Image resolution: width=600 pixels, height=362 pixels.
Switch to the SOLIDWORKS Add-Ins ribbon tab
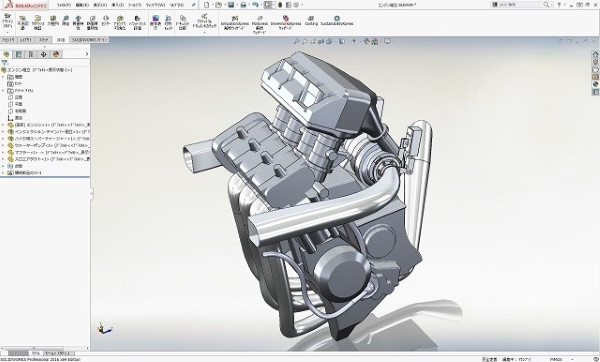tap(90, 40)
